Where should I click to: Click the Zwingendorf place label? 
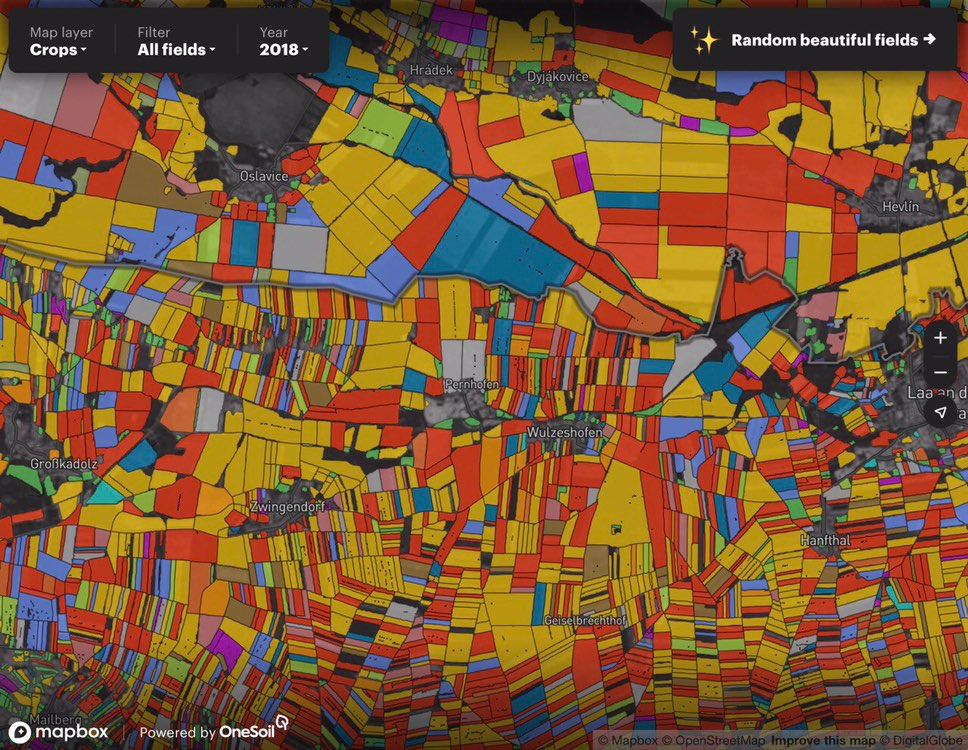pyautogui.click(x=287, y=507)
